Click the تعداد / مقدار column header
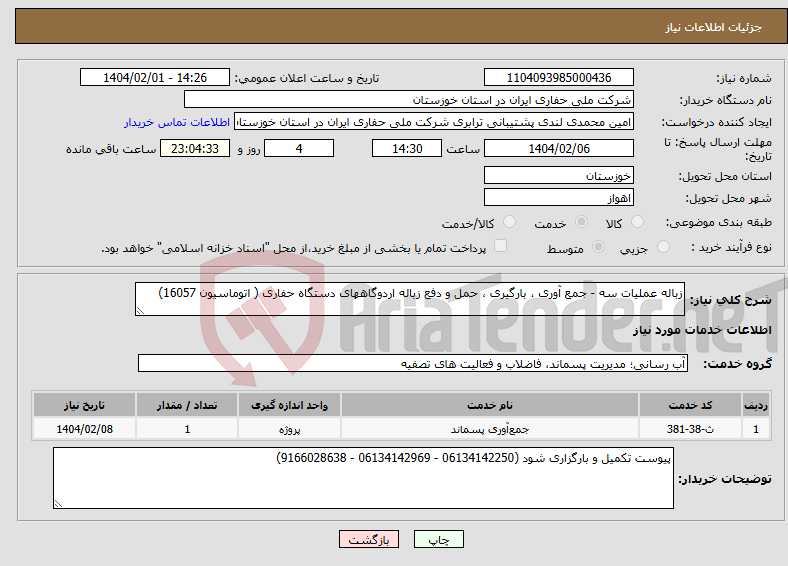788x566 pixels. pos(187,405)
